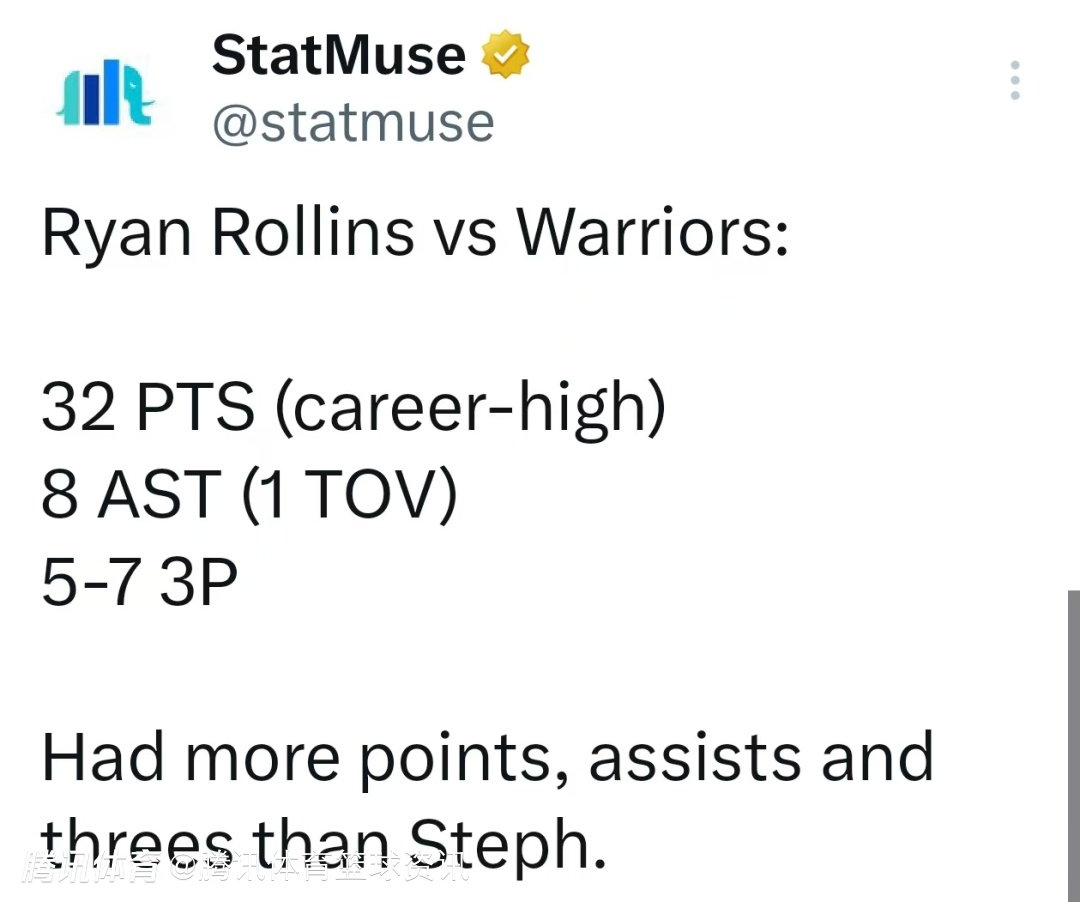Open the @statmuse handle link

353,122
